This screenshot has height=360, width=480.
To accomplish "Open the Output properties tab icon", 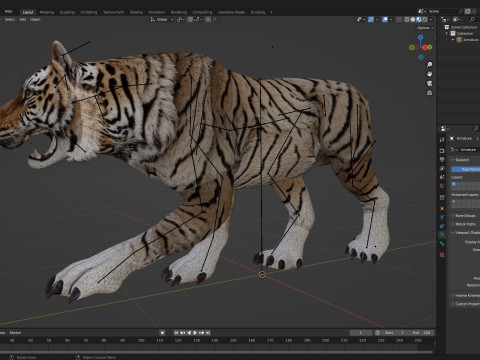I will [442, 159].
